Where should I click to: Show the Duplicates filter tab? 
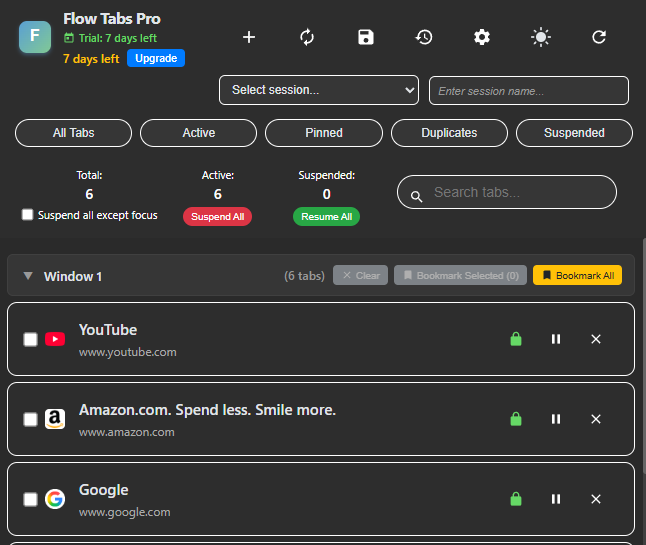(x=449, y=133)
